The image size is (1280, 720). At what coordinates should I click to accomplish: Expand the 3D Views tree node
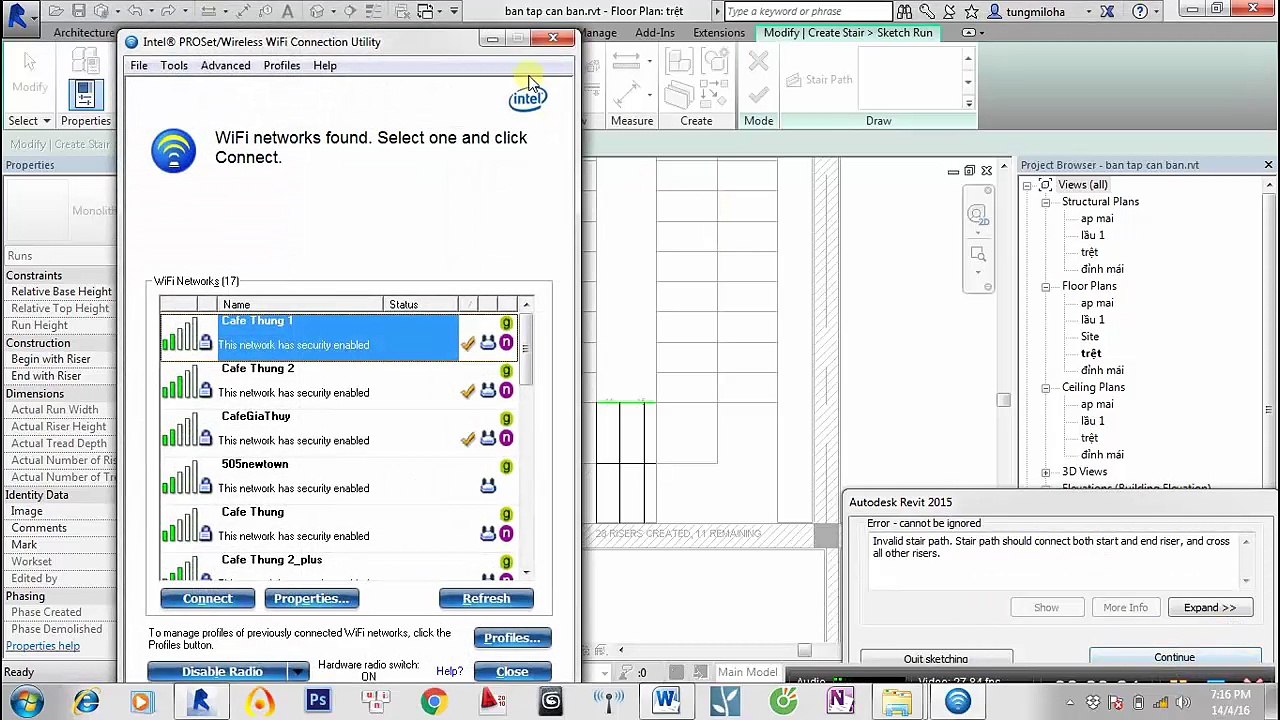pos(1045,472)
